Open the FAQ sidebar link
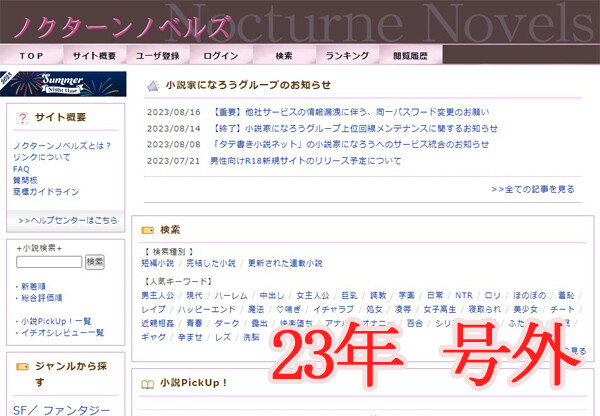The width and height of the screenshot is (600, 416). [21, 169]
